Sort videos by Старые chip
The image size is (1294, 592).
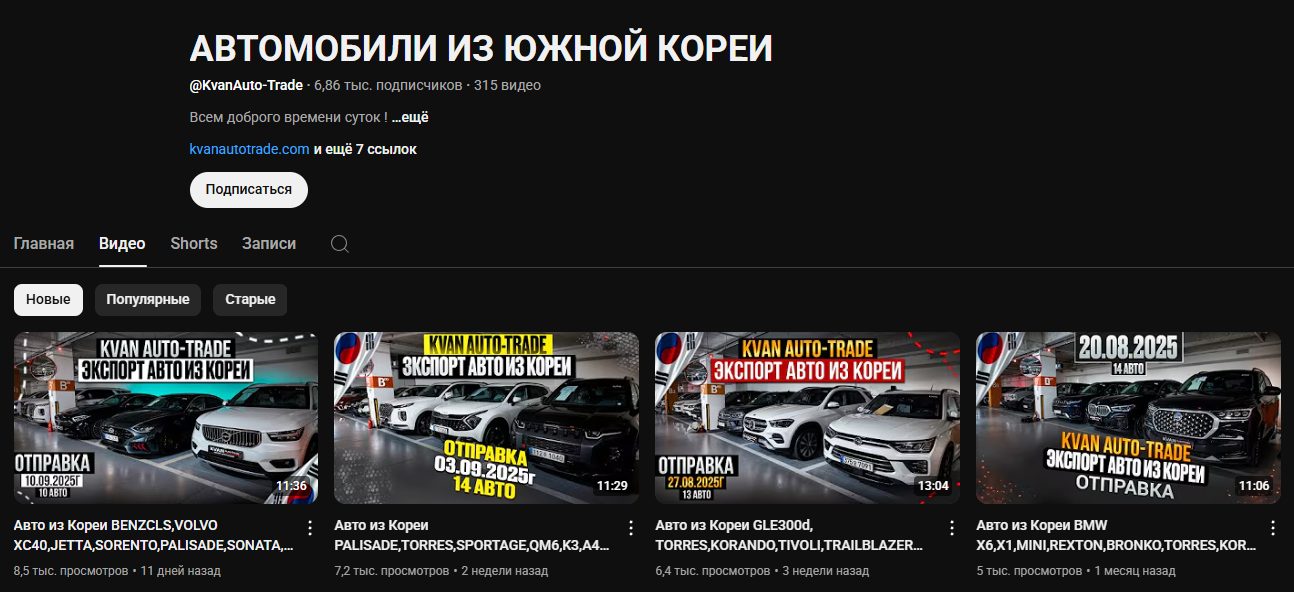pos(250,300)
